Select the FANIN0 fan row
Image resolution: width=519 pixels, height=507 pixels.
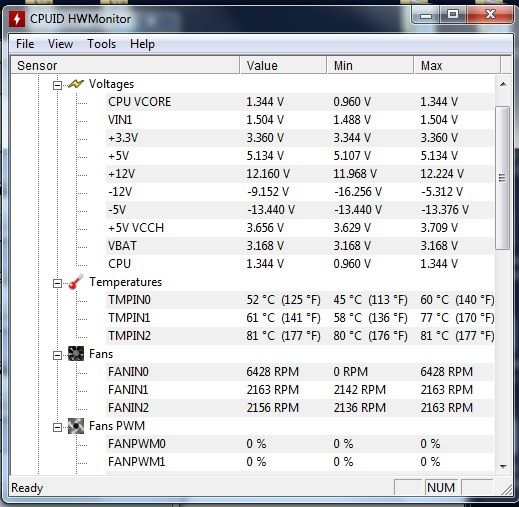[x=300, y=372]
